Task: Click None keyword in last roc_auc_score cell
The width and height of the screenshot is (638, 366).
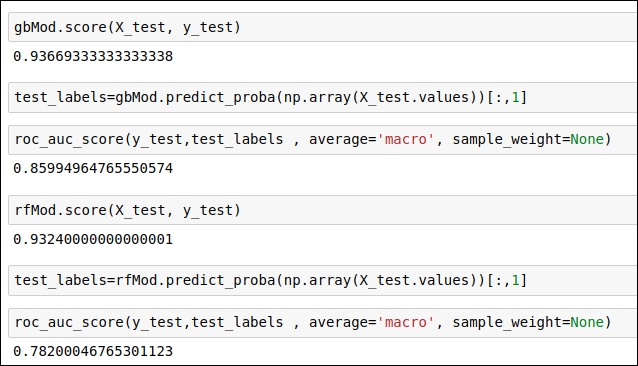Action: [x=587, y=322]
